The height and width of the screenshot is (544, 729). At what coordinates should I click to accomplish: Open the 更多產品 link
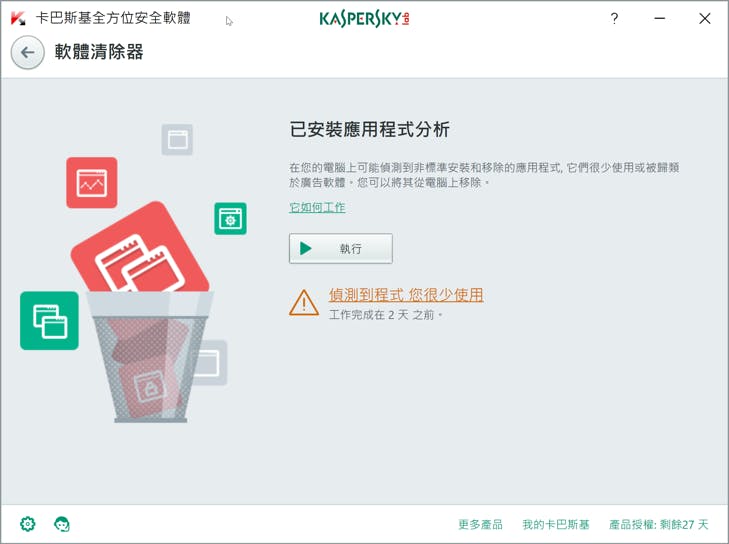(480, 524)
